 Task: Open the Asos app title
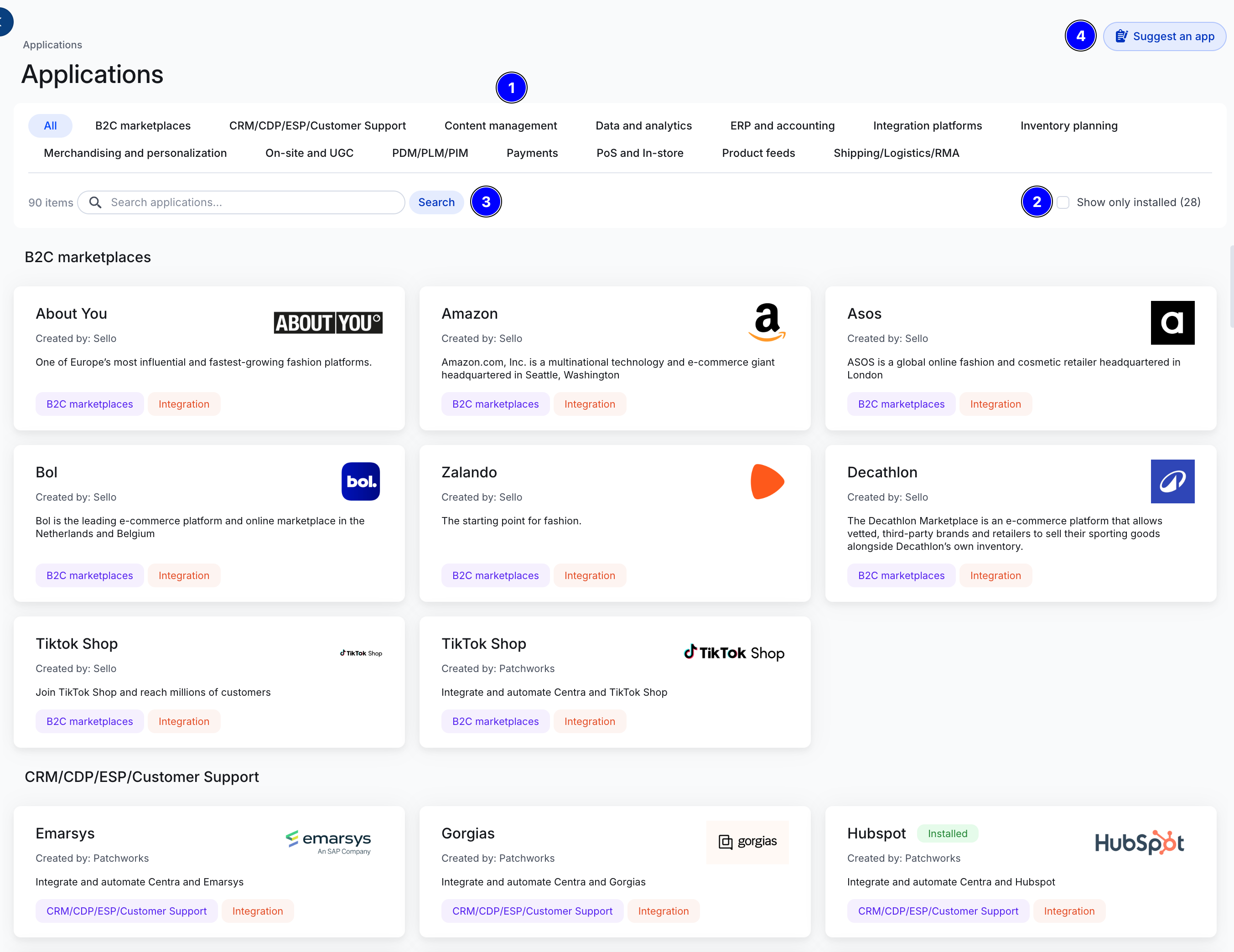865,314
